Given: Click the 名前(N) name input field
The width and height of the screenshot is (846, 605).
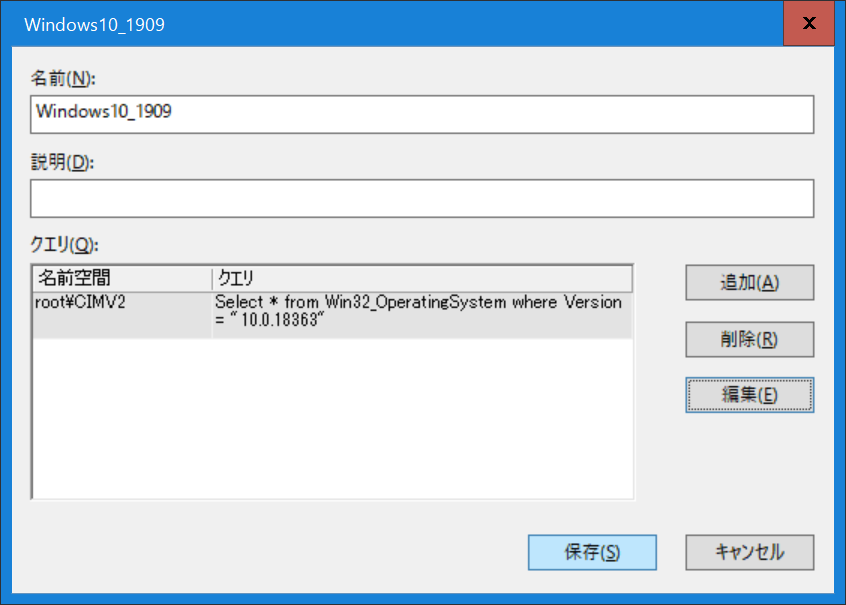Looking at the screenshot, I should 422,114.
